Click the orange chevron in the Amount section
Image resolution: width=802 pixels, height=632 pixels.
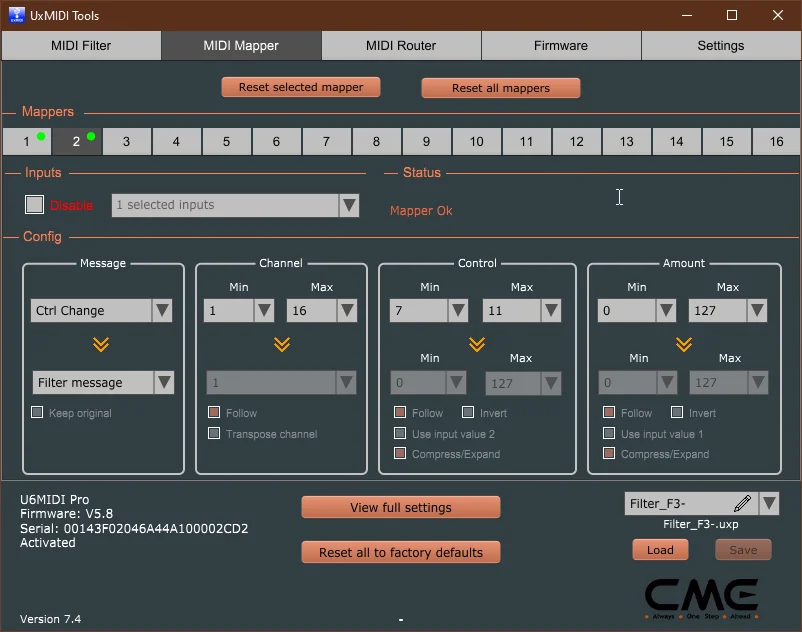[684, 345]
